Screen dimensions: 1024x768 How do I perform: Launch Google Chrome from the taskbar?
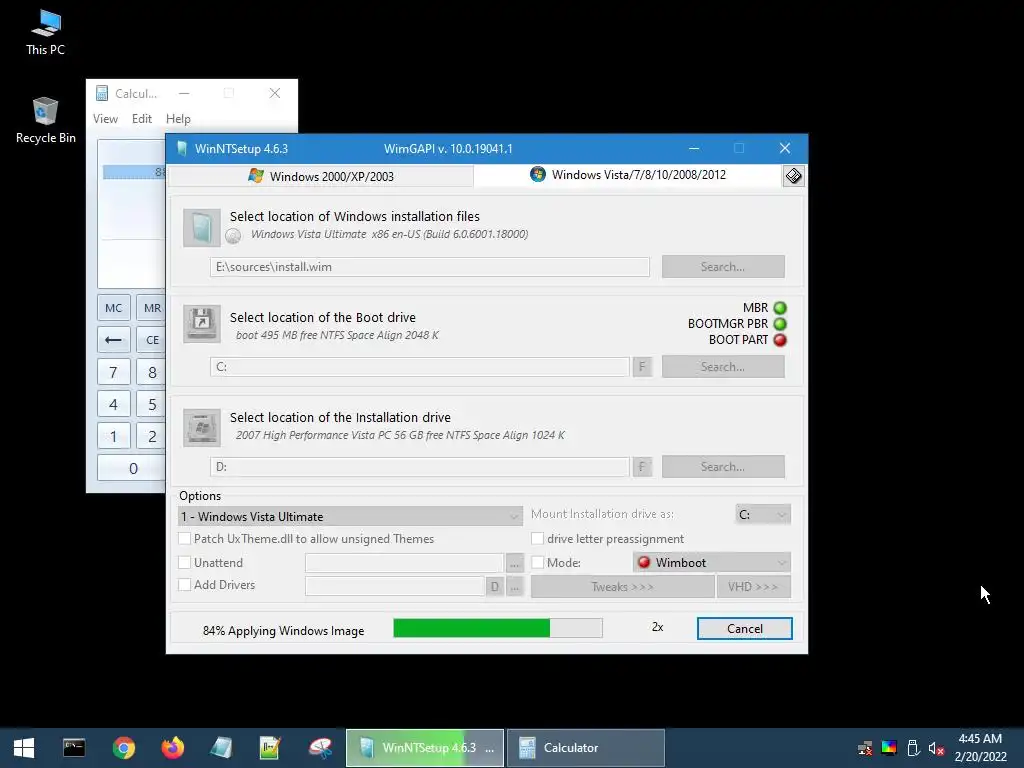coord(123,748)
